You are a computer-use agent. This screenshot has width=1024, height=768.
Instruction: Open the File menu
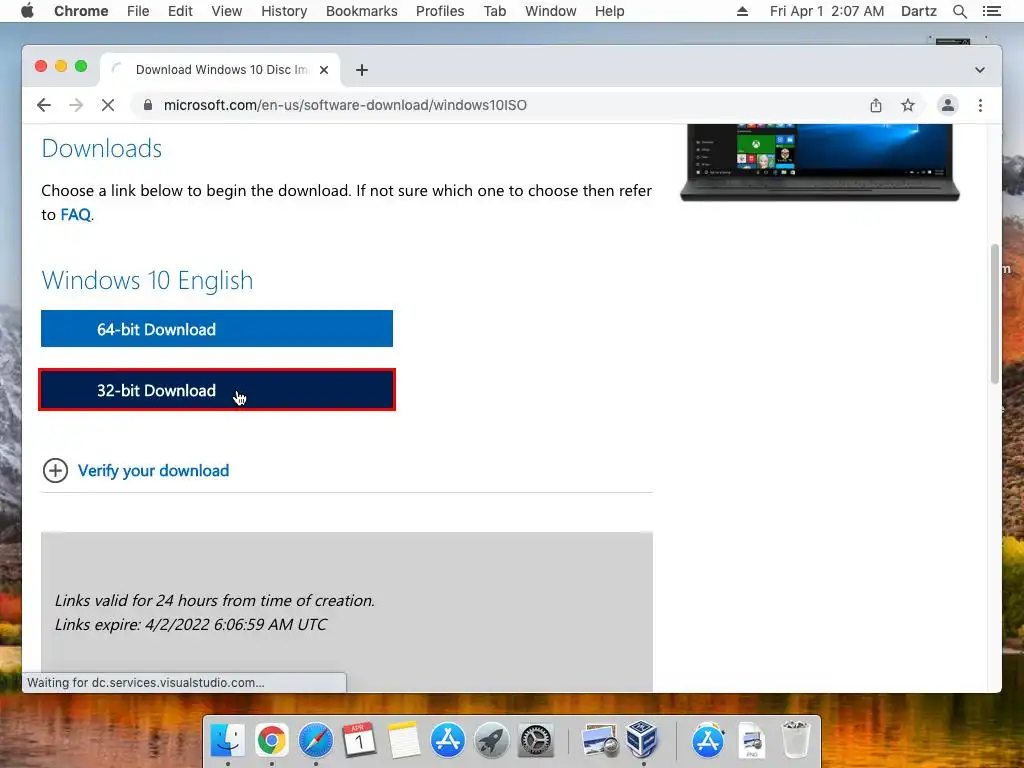138,11
